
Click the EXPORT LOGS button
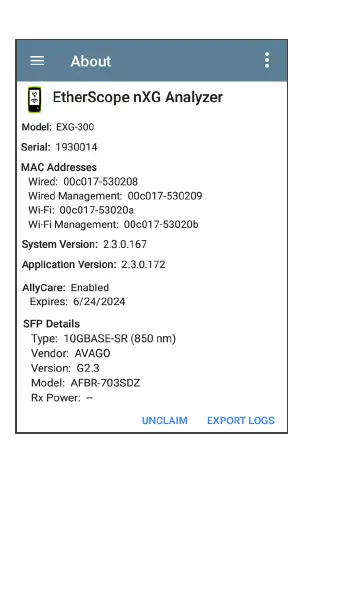tap(241, 420)
